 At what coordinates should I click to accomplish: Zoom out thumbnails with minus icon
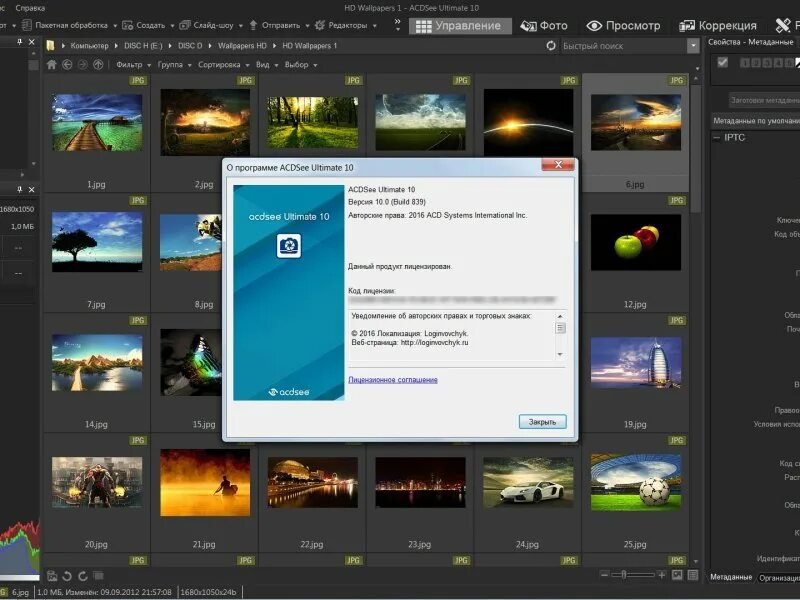[x=605, y=575]
